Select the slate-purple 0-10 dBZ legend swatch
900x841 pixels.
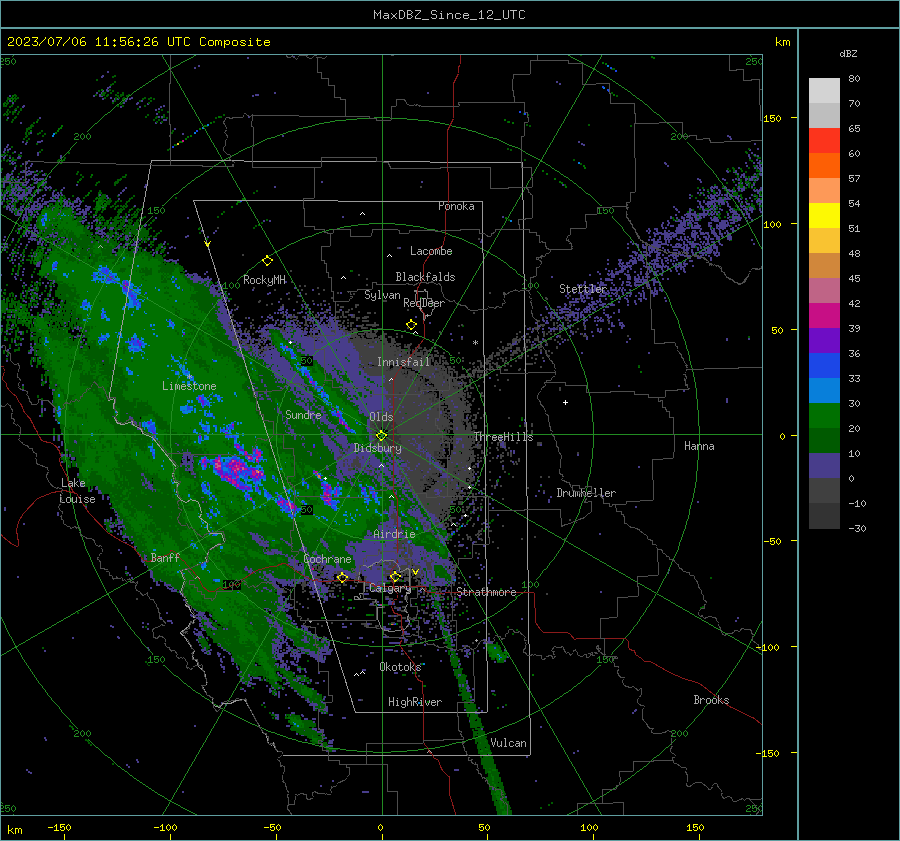pos(824,466)
